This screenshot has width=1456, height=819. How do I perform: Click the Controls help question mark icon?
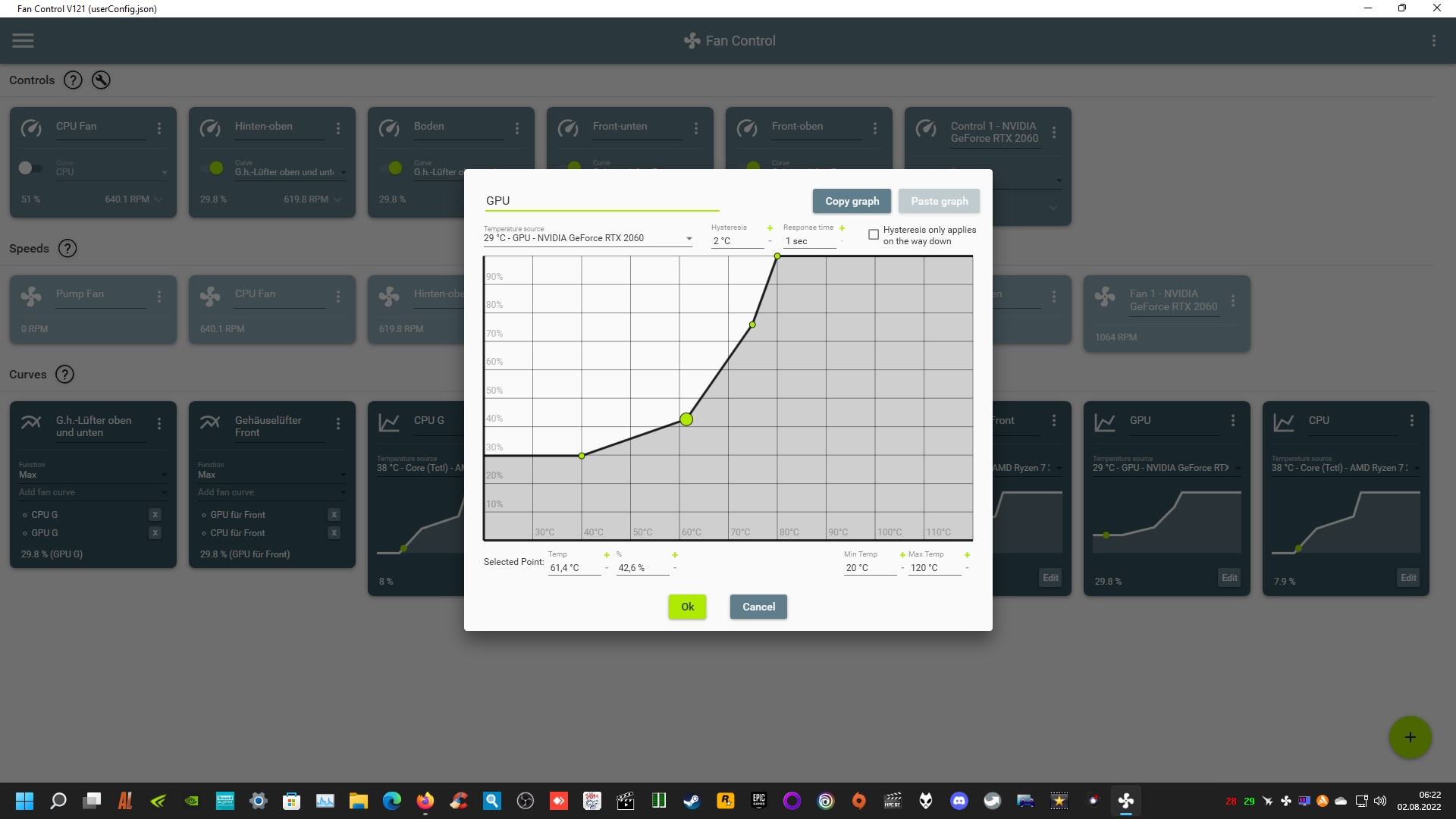click(x=73, y=80)
